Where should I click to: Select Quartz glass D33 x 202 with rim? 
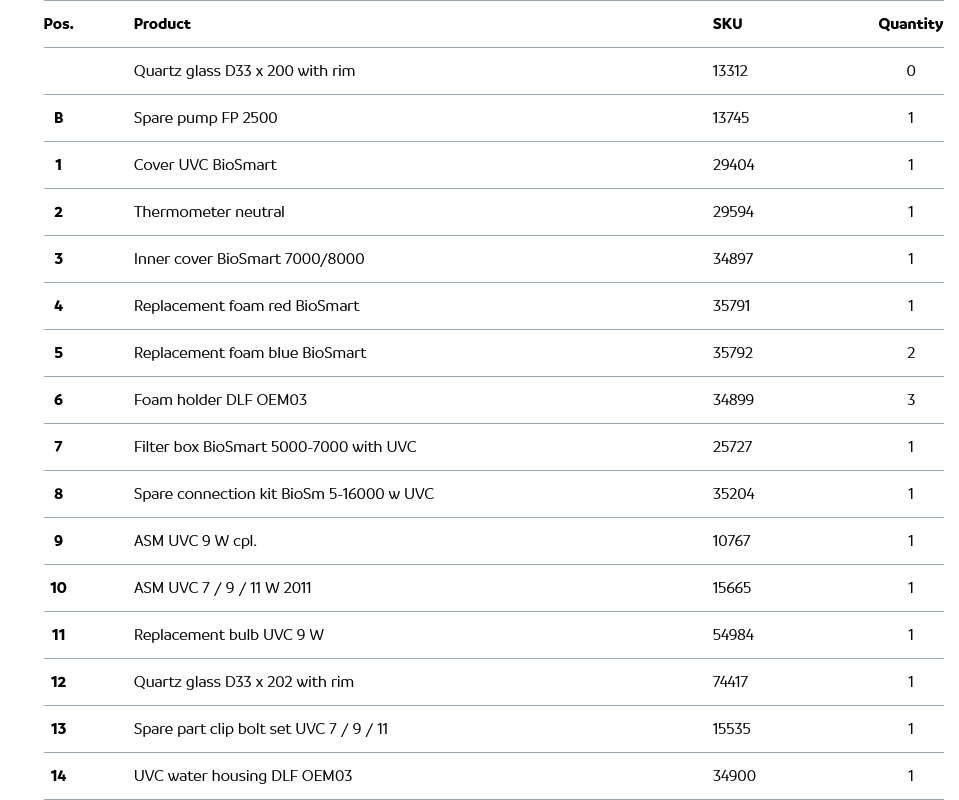click(x=244, y=682)
